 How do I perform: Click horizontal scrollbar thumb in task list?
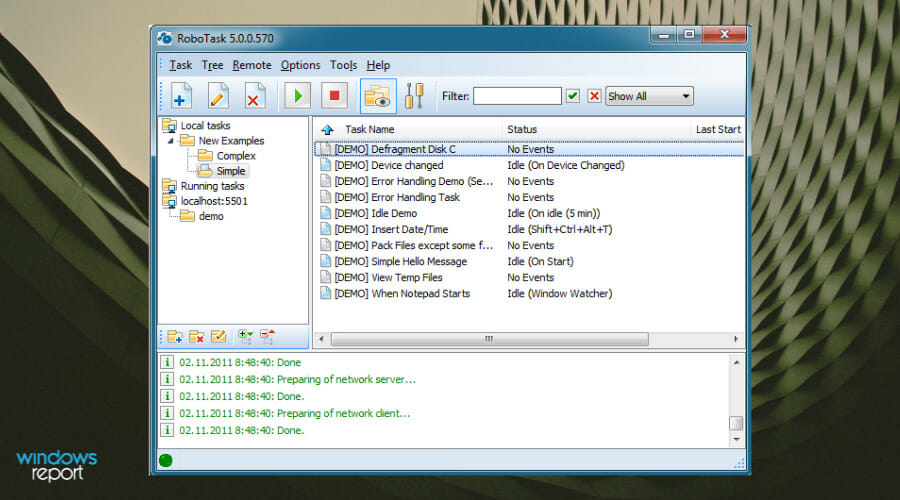tap(490, 339)
